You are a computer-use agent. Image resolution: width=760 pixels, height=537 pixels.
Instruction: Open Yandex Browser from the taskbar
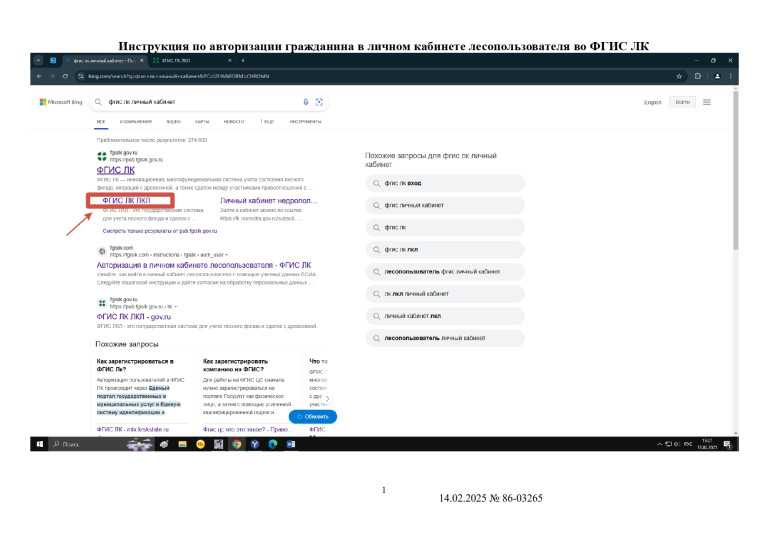(x=255, y=444)
